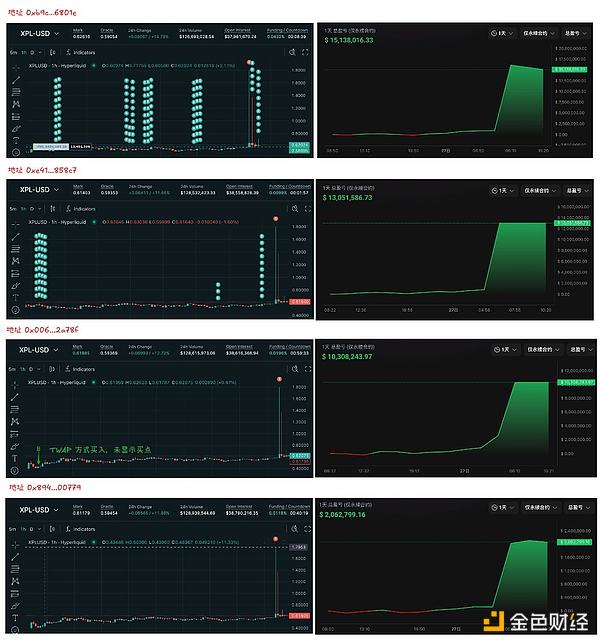Click the $13,051,586.73 PnL value
The image size is (600, 643).
[x=347, y=198]
